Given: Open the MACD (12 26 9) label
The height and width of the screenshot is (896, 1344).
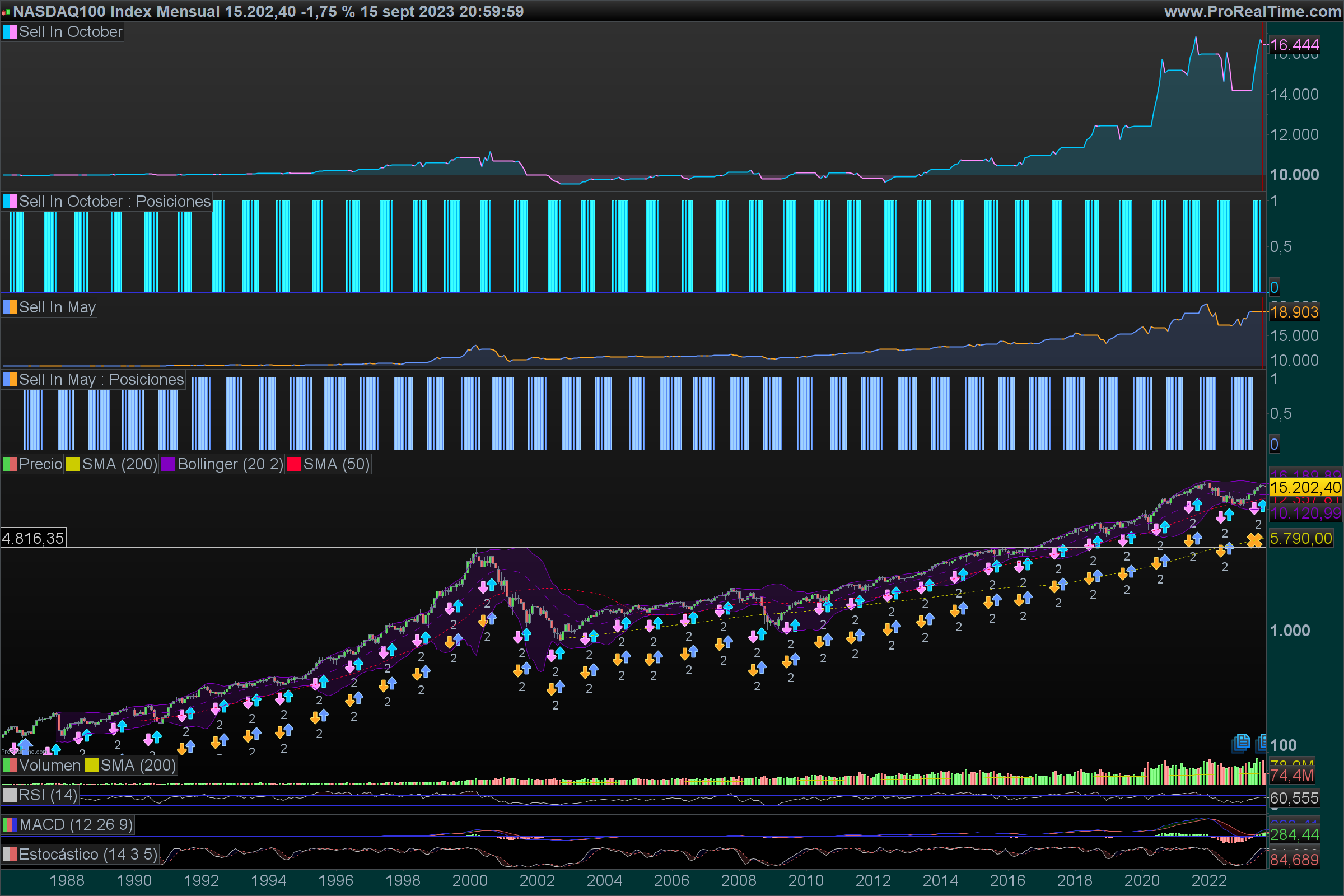Looking at the screenshot, I should click(x=76, y=824).
